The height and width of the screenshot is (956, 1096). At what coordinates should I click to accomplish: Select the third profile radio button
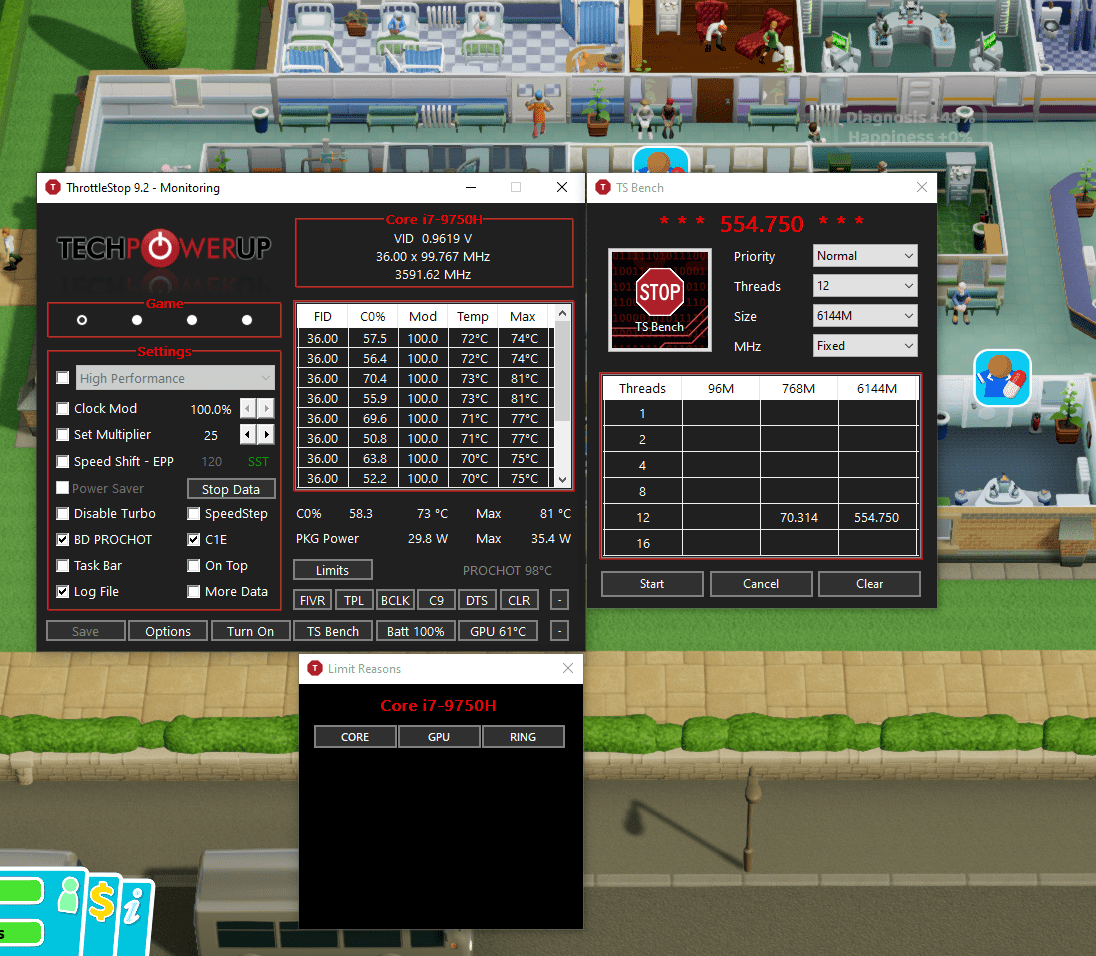[192, 319]
